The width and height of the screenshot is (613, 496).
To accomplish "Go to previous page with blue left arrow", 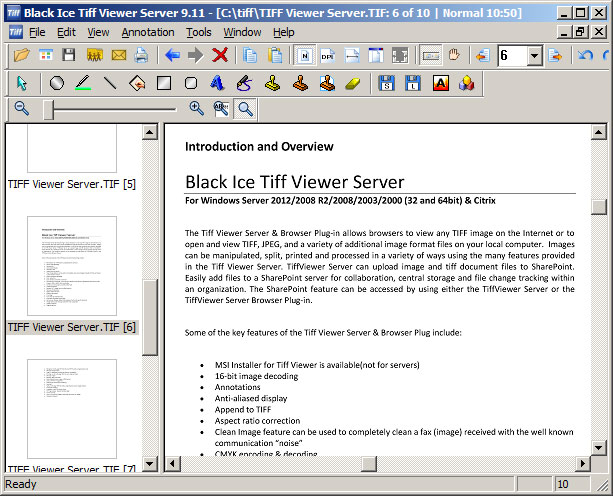I will click(x=172, y=55).
